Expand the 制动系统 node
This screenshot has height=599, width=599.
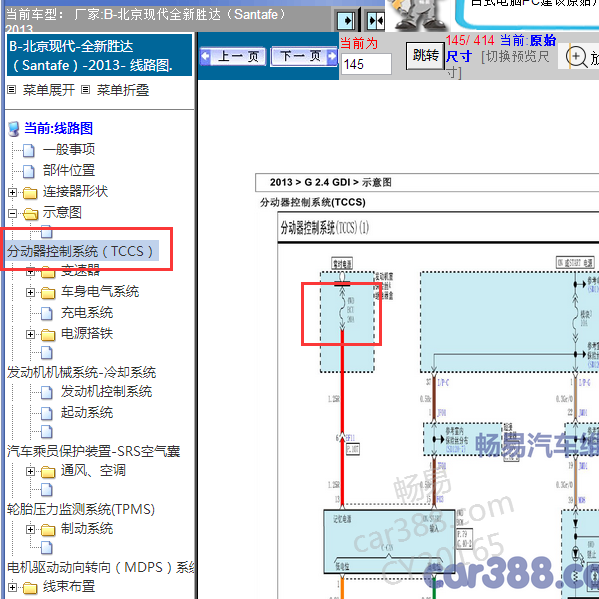coord(31,530)
